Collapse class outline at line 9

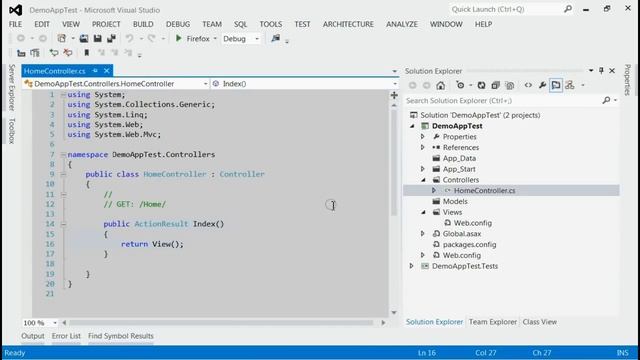63,174
